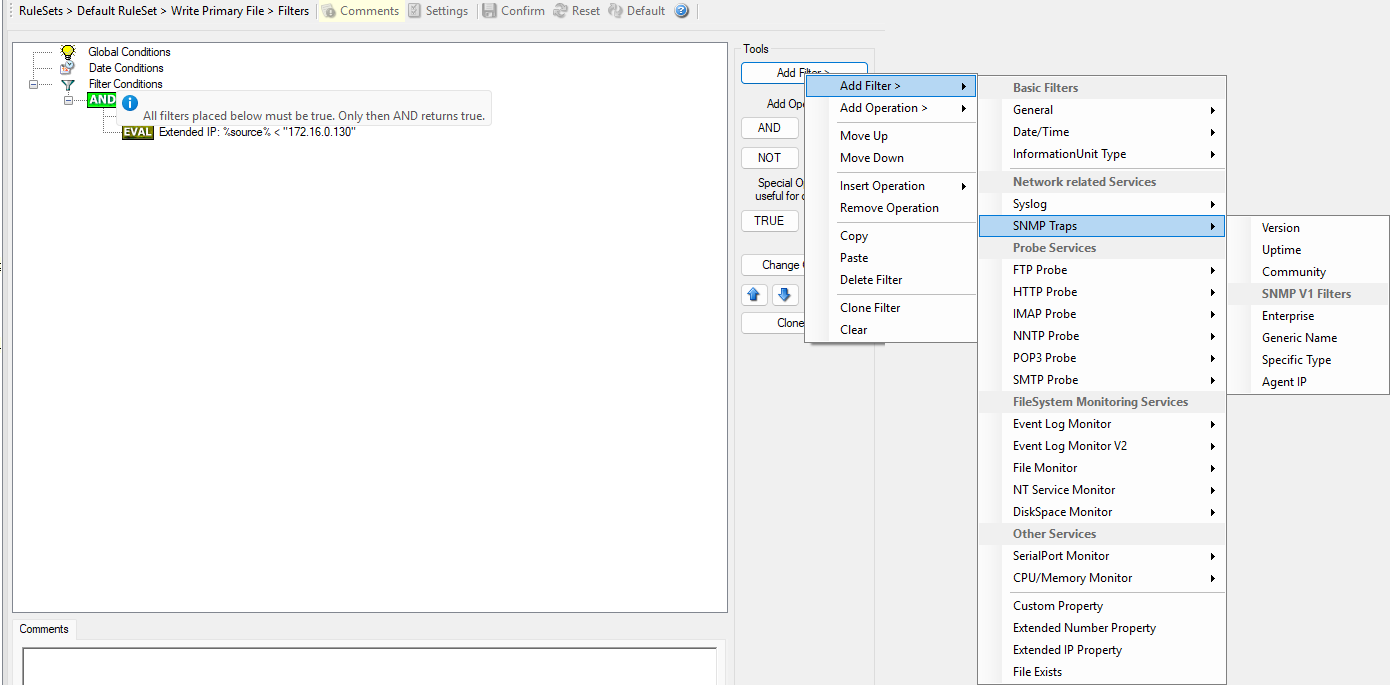Viewport: 1390px width, 685px height.
Task: Open Settings from the toolbar
Action: (437, 11)
